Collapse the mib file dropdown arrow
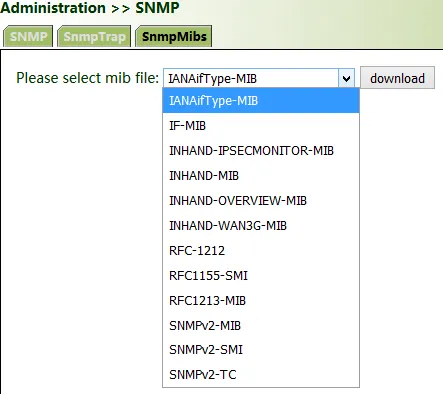 pyautogui.click(x=346, y=78)
